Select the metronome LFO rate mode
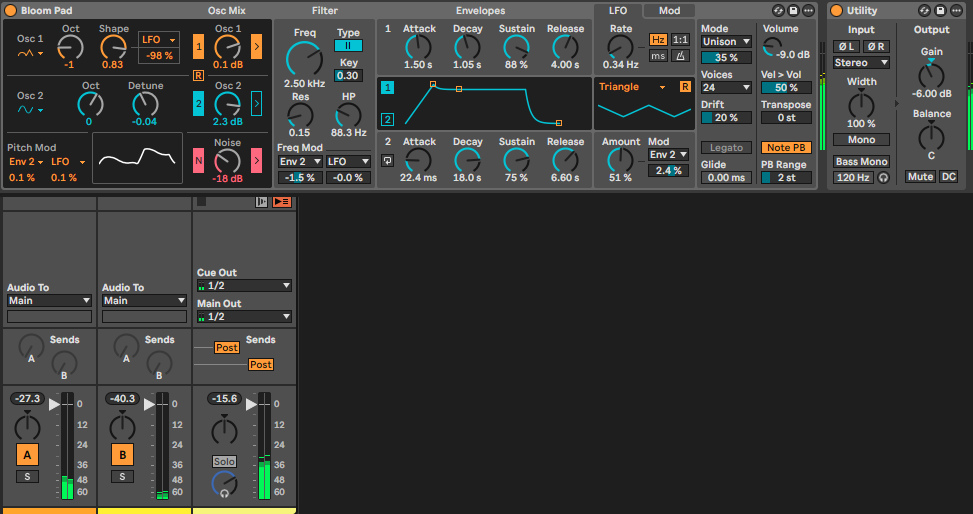 click(x=680, y=56)
